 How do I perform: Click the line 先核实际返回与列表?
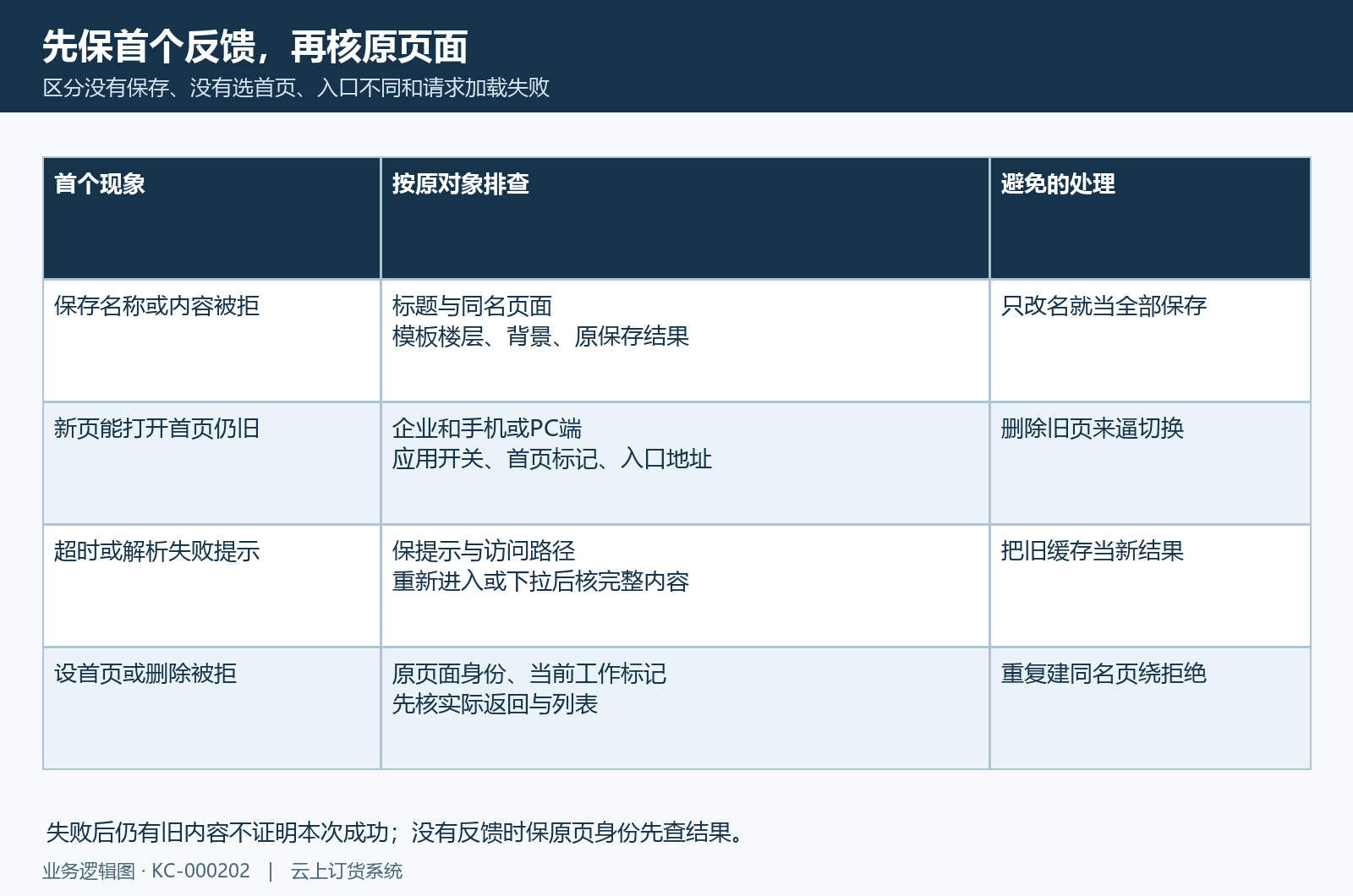[495, 704]
